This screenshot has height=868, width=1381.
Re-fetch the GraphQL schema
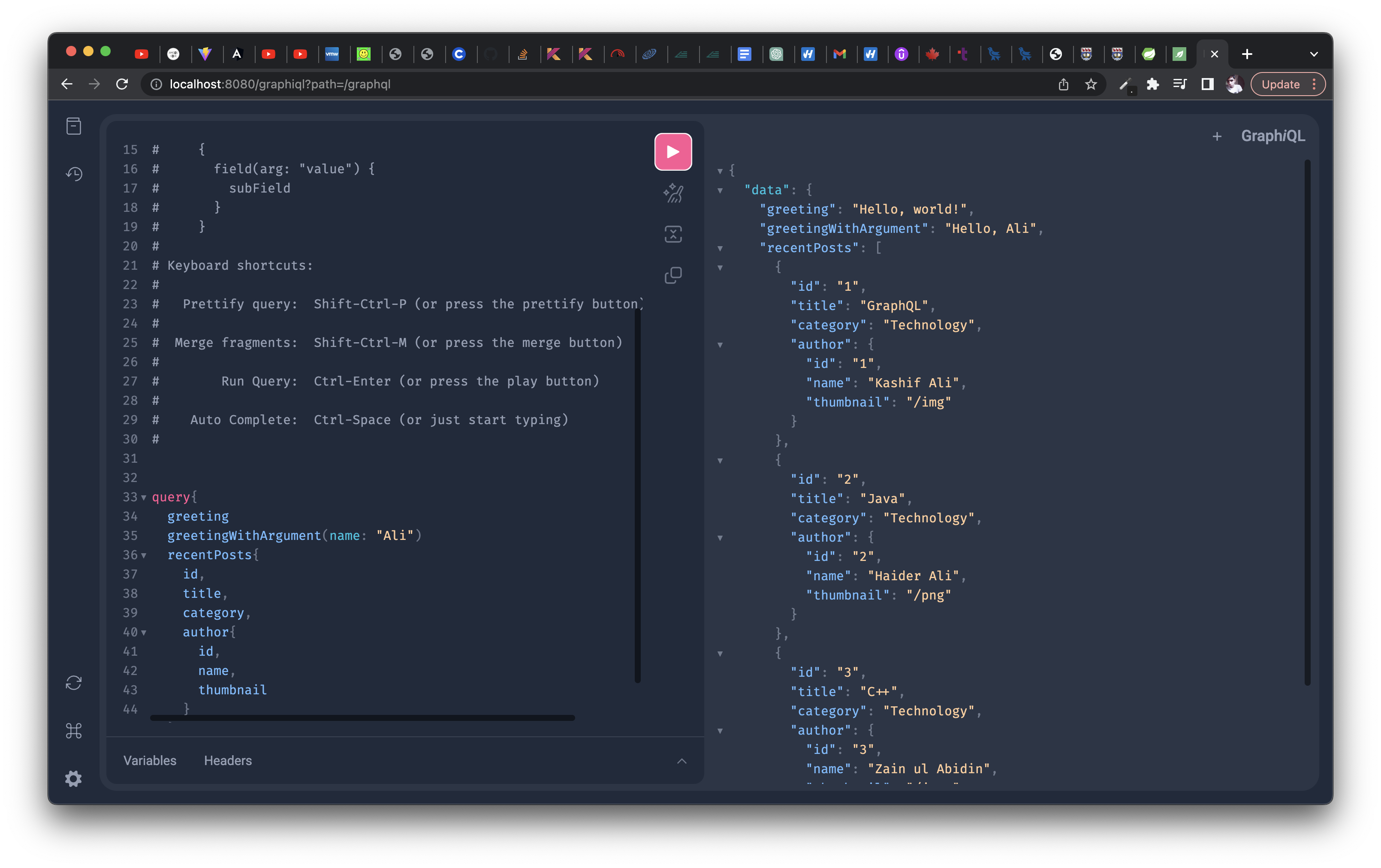[73, 682]
